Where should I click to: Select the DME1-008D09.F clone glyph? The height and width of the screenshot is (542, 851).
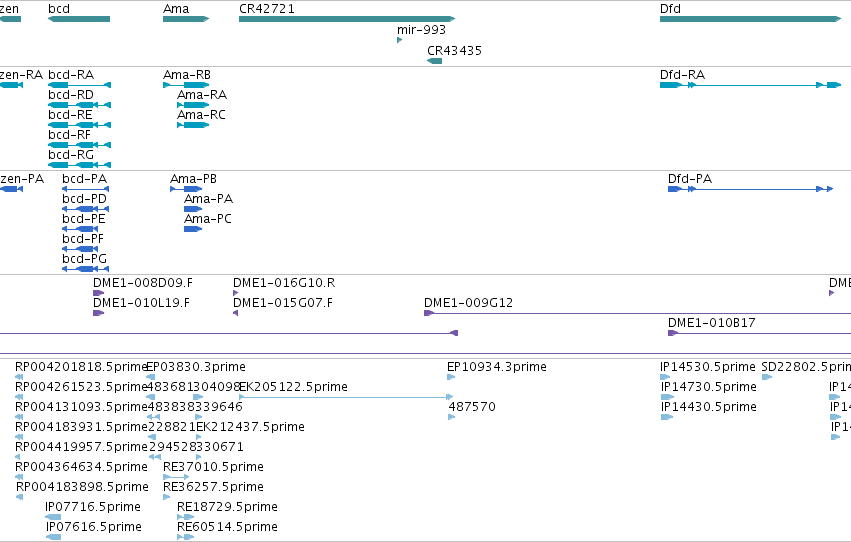pos(98,293)
